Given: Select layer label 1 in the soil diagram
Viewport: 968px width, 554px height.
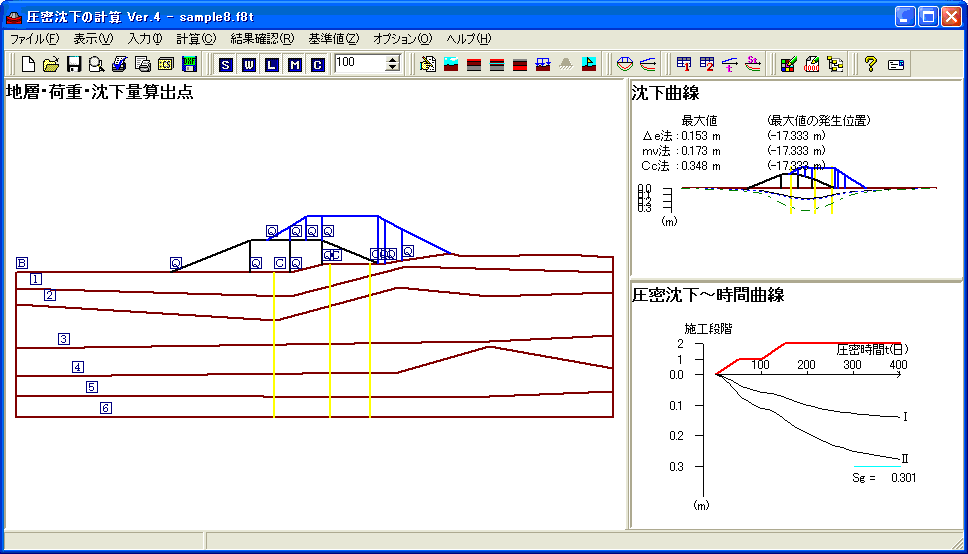Looking at the screenshot, I should [x=36, y=279].
